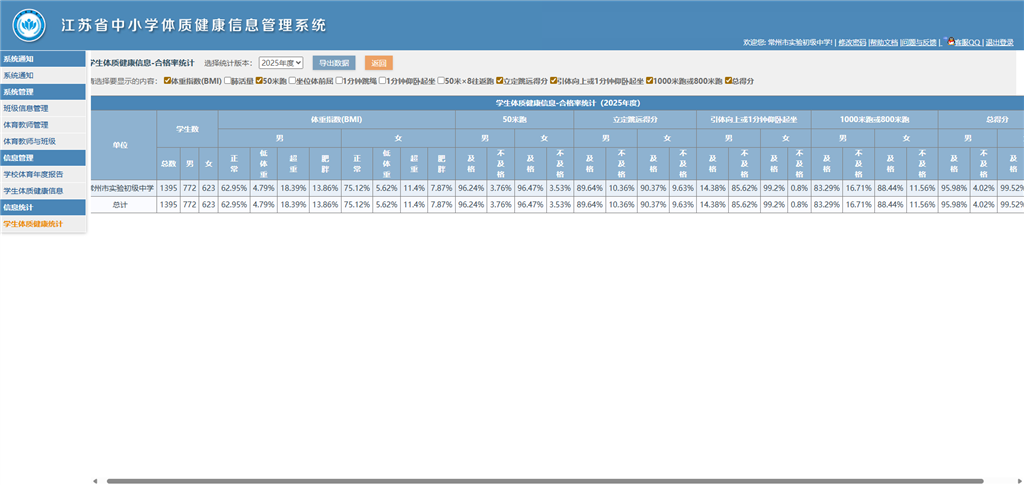This screenshot has width=1024, height=485.
Task: Toggle the 体重指数(BMI) checkbox
Action: (x=168, y=80)
